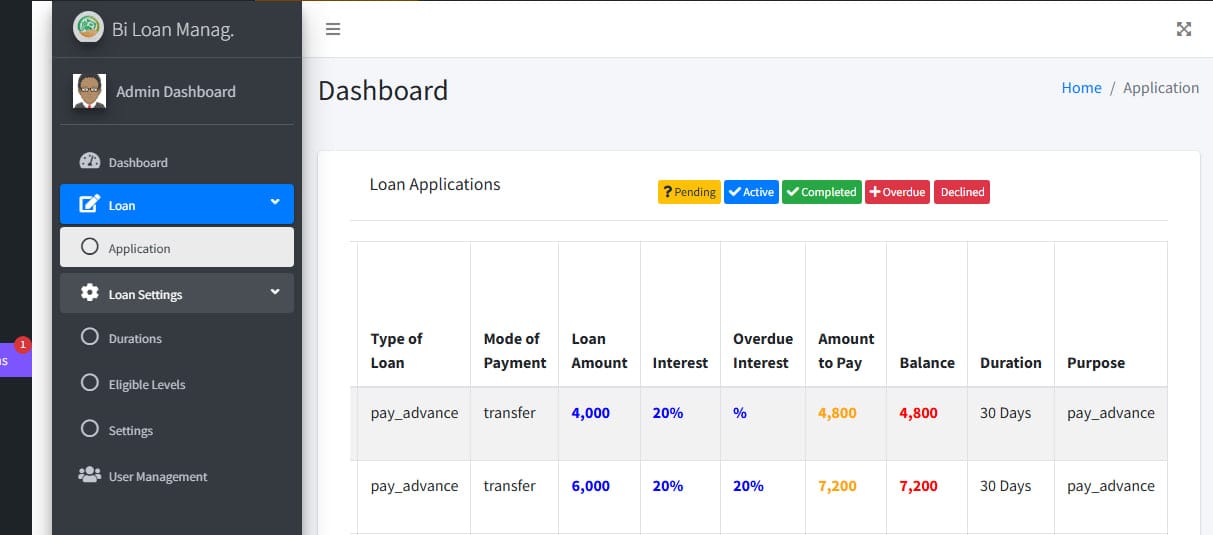Click the Loan Amount column header
Image resolution: width=1213 pixels, height=535 pixels.
(599, 351)
